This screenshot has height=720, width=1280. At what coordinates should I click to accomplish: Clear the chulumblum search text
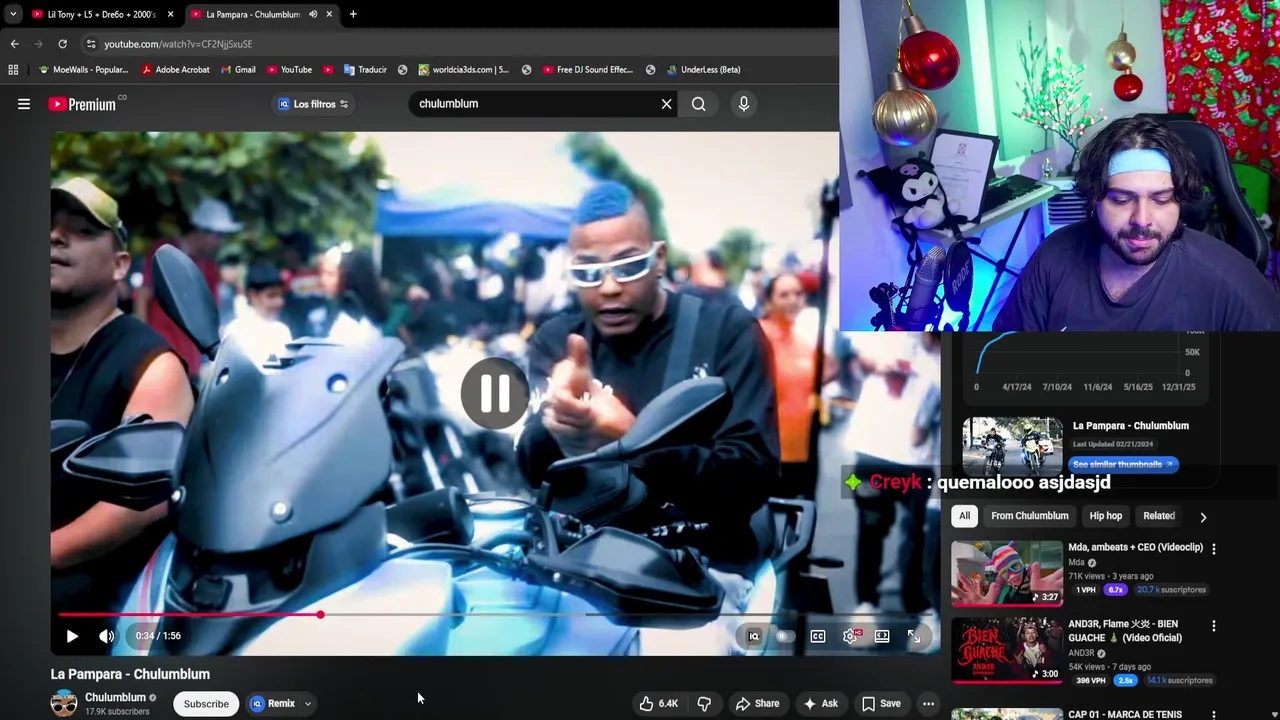click(x=666, y=104)
